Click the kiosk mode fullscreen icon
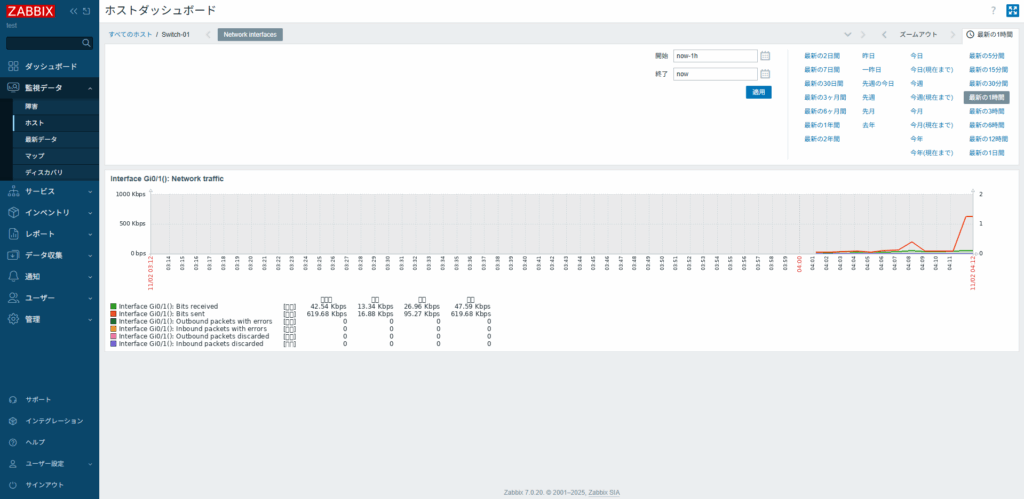Image resolution: width=1024 pixels, height=499 pixels. tap(1011, 10)
